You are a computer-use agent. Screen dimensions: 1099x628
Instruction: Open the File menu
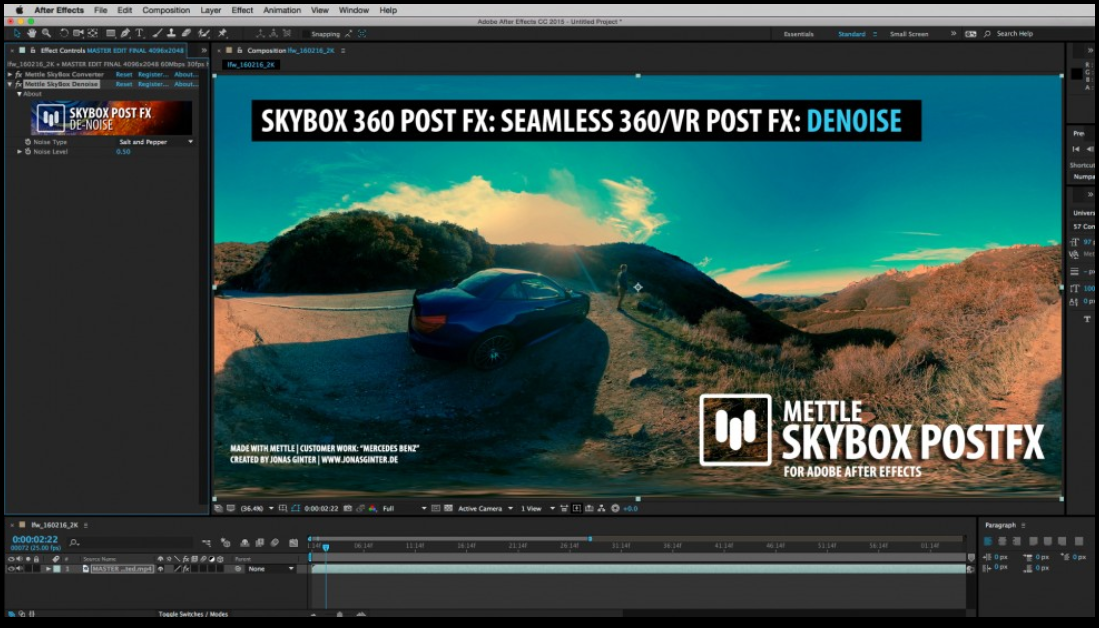[x=101, y=11]
